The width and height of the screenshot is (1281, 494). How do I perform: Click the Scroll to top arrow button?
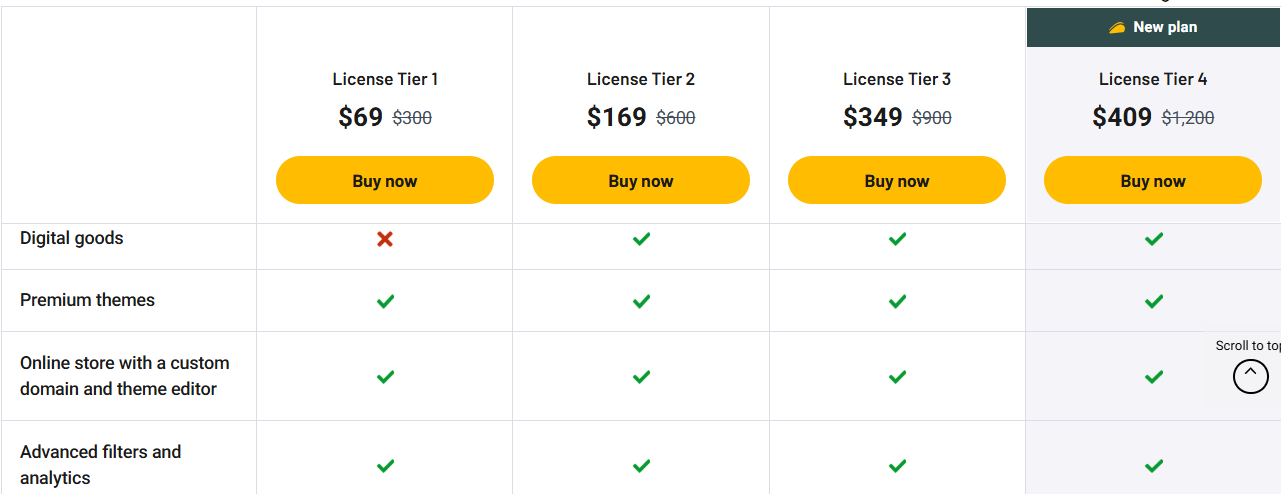coord(1250,376)
